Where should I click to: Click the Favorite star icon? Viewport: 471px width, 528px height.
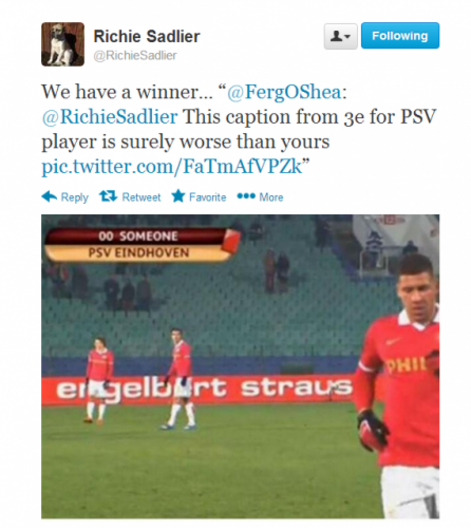[x=178, y=196]
